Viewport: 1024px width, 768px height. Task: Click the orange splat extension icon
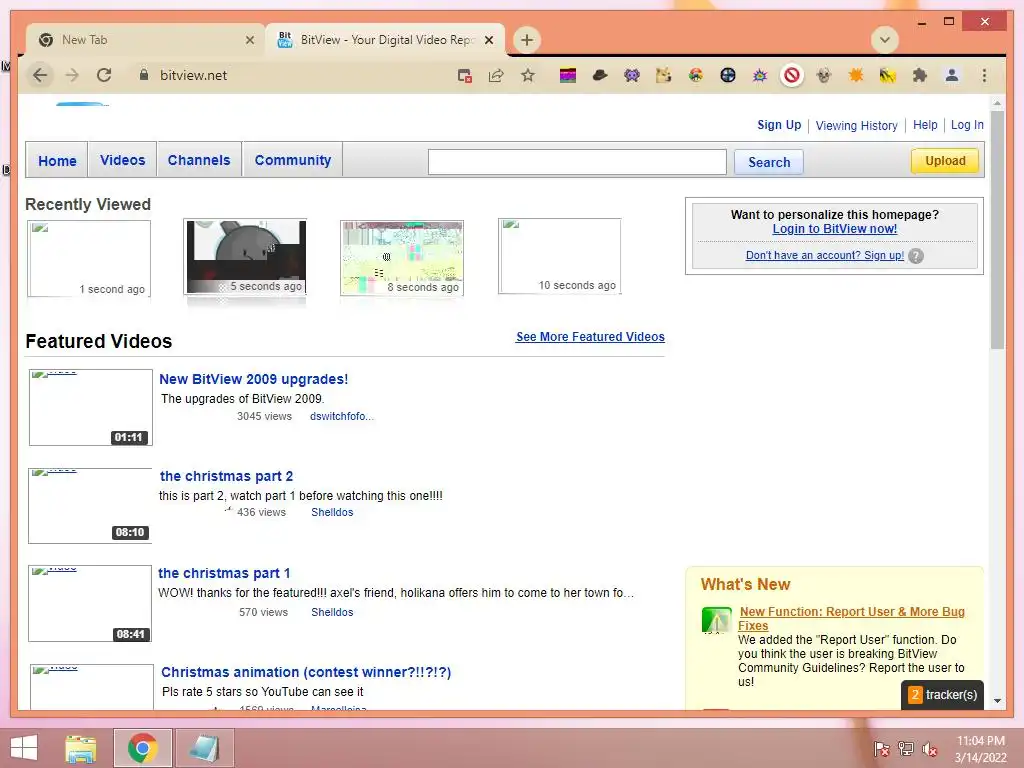856,76
